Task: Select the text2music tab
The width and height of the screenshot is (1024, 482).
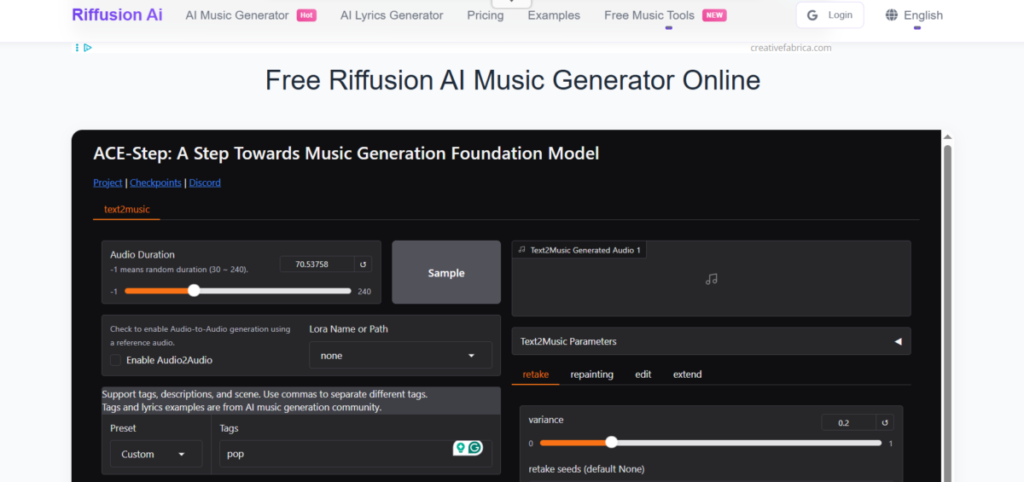Action: tap(127, 210)
